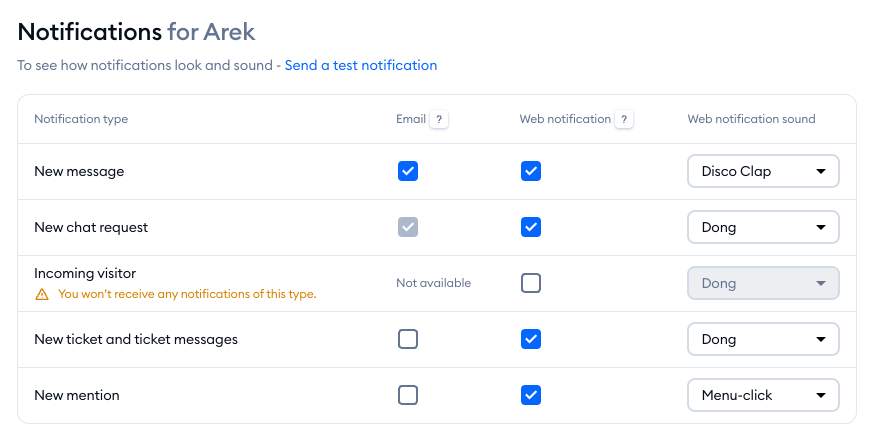Expand the New ticket sound dropdown
875x445 pixels.
762,339
